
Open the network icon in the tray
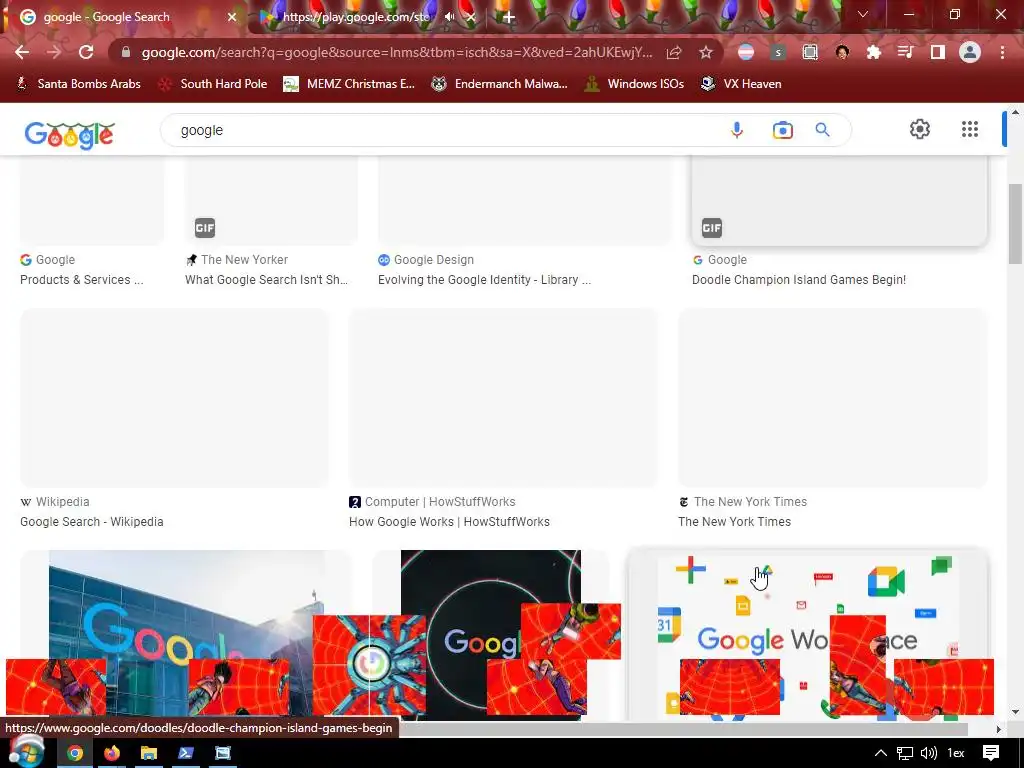pyautogui.click(x=904, y=754)
